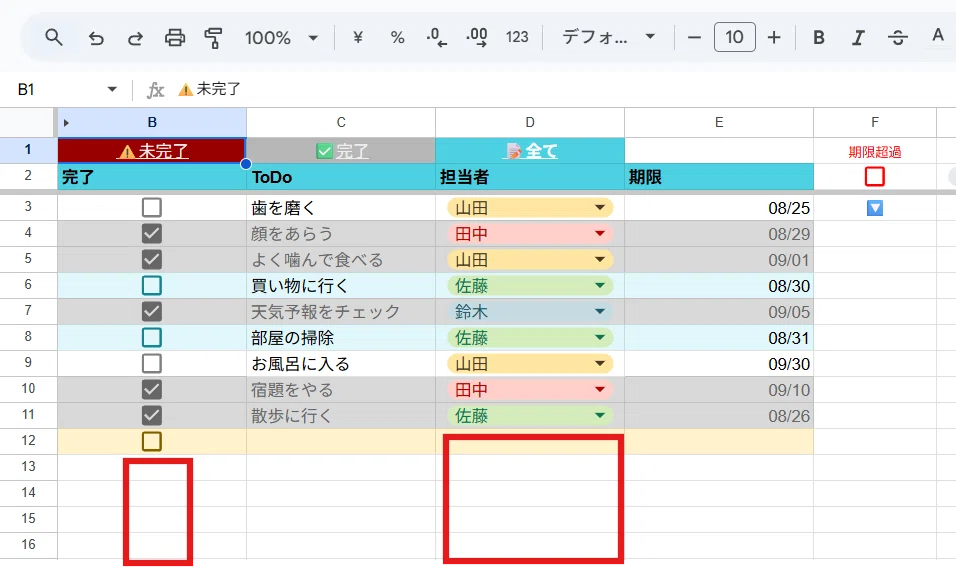Click the 担当者 header cell
This screenshot has width=956, height=567.
coord(530,177)
